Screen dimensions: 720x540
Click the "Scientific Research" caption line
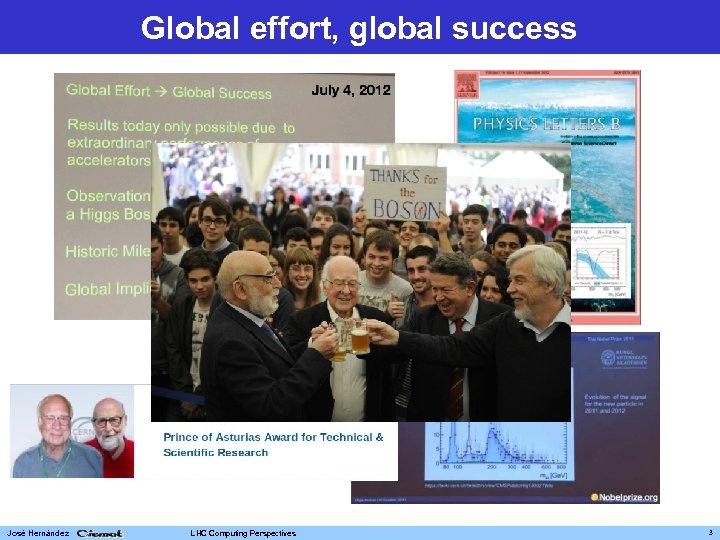click(216, 453)
